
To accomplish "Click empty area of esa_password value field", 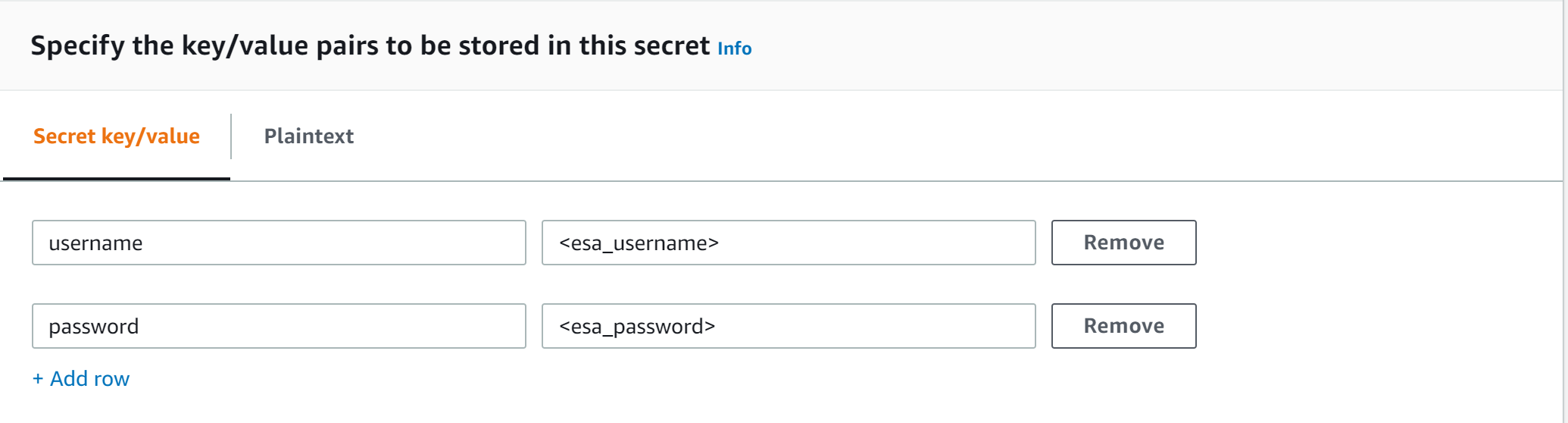I will [909, 326].
